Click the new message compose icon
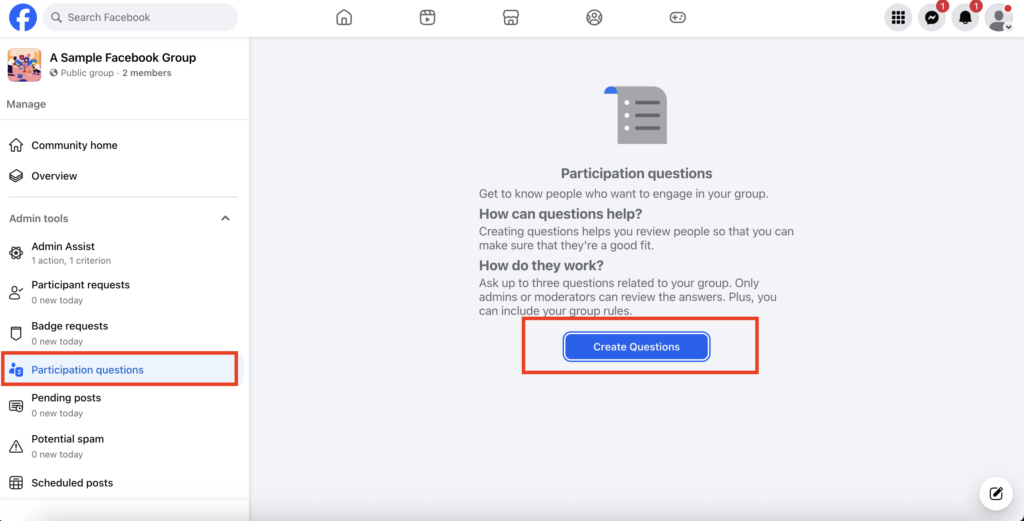 click(x=995, y=493)
